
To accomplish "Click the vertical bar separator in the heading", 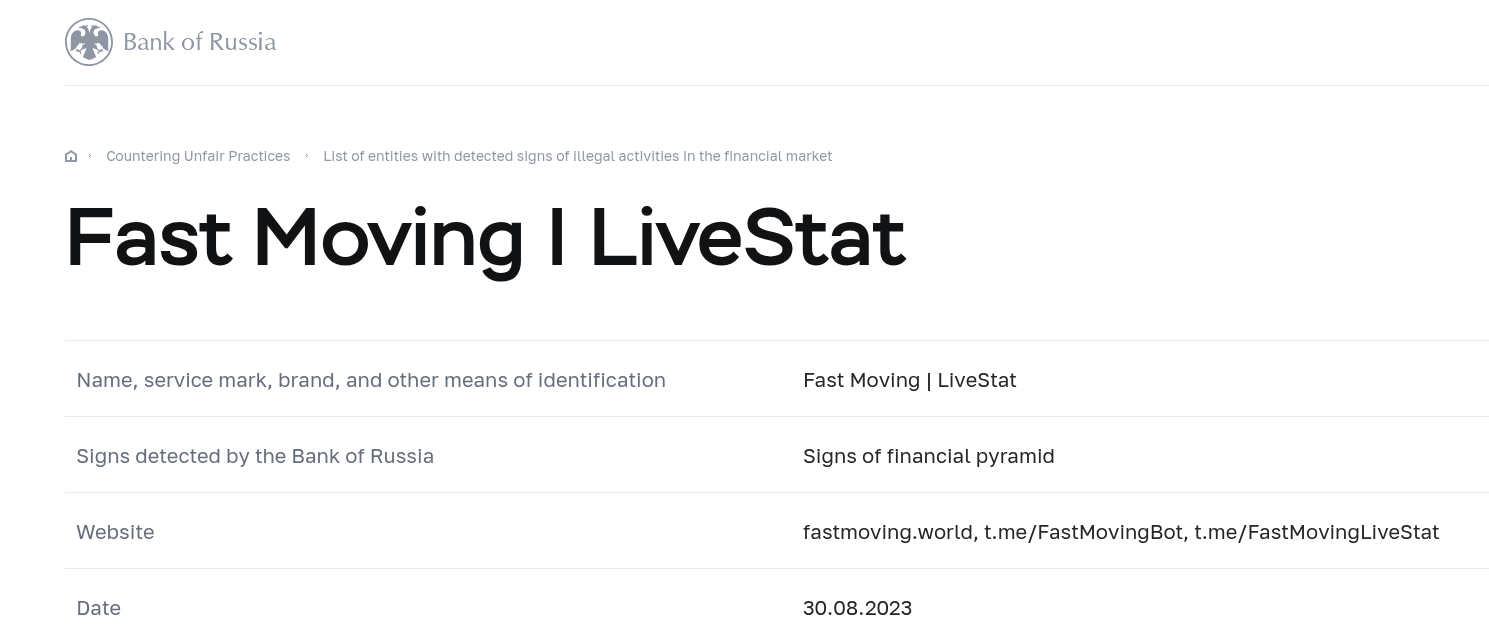I will point(556,238).
